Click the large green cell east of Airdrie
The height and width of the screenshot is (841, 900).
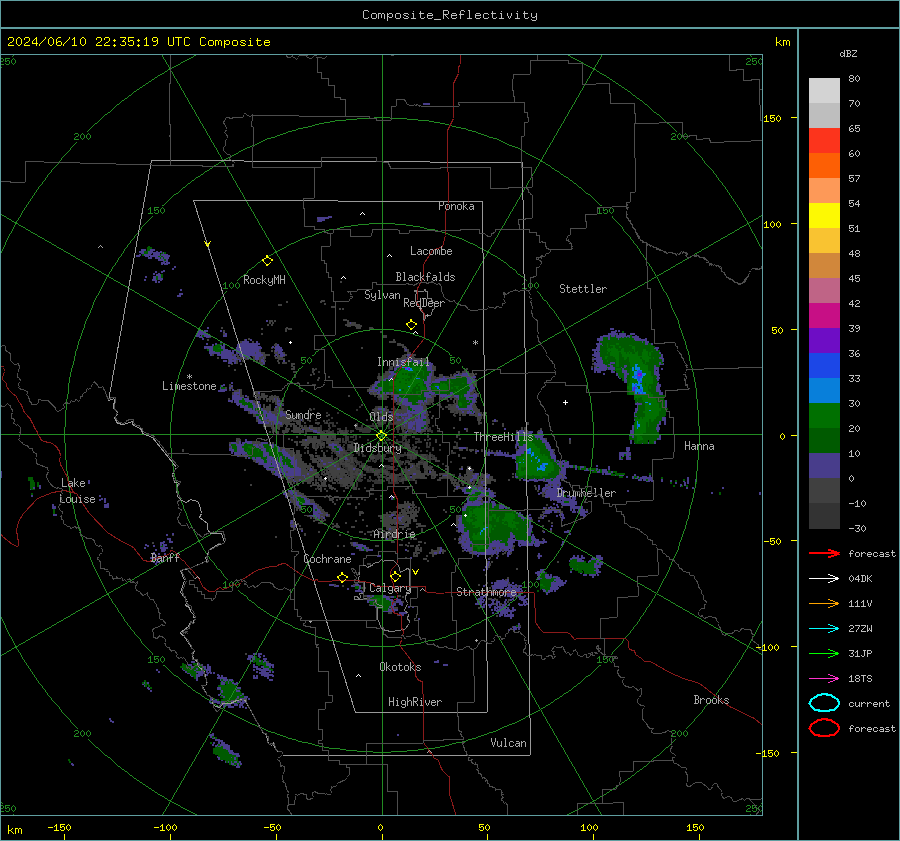pyautogui.click(x=495, y=524)
